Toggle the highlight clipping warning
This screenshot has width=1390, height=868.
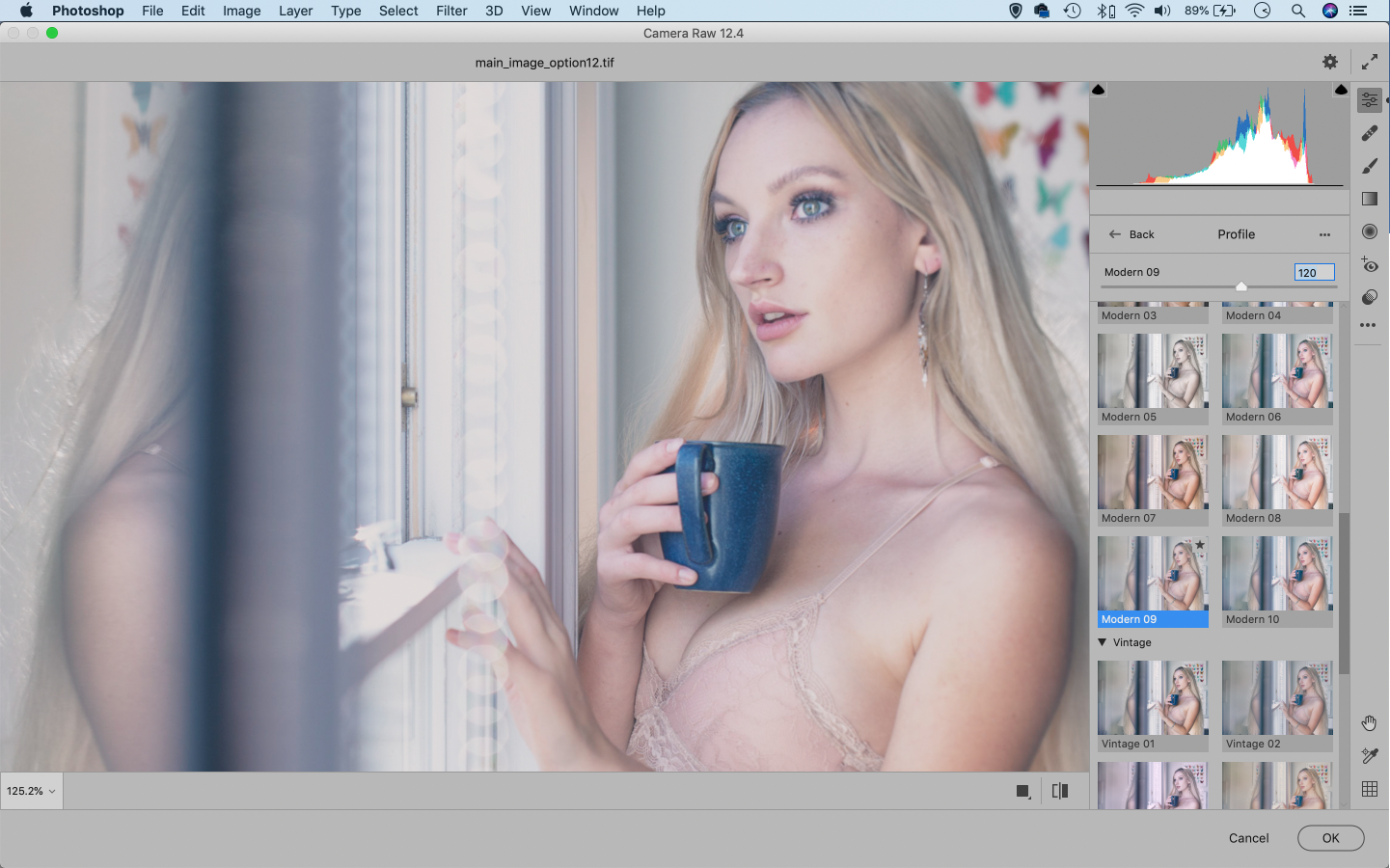click(1340, 90)
